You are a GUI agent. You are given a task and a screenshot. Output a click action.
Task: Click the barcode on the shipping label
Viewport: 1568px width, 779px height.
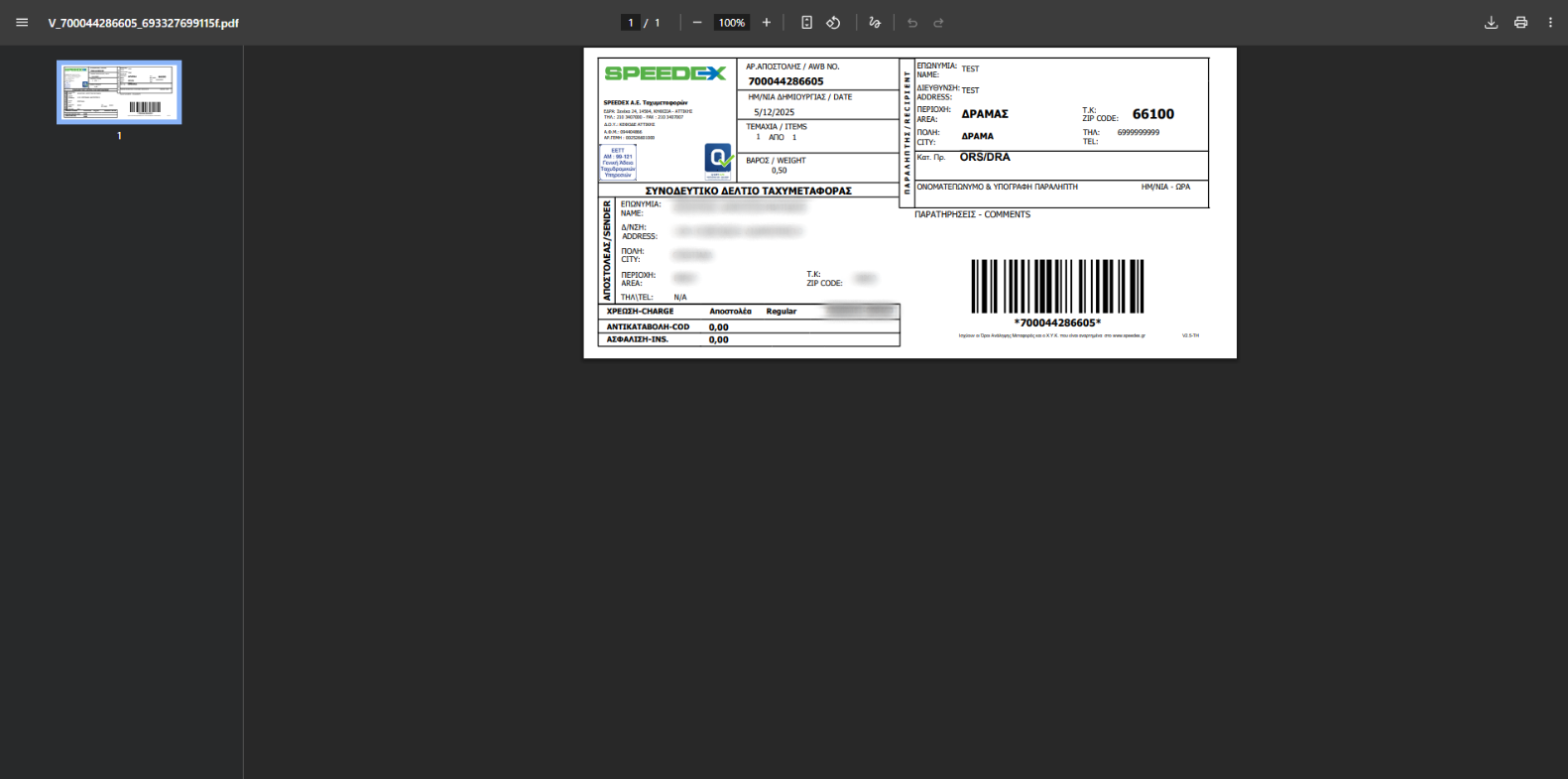click(x=1057, y=287)
